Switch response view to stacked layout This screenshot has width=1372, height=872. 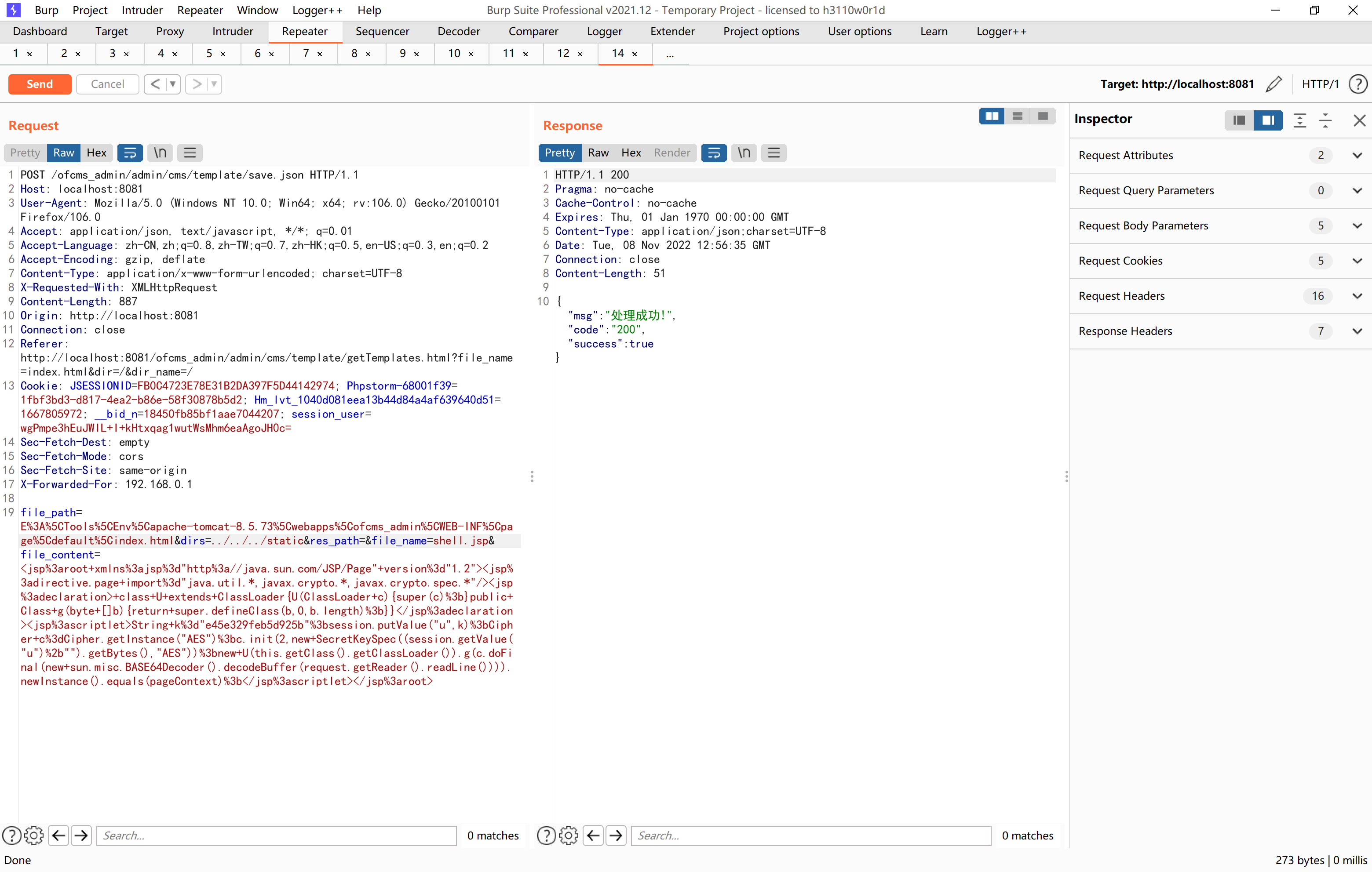(1017, 116)
